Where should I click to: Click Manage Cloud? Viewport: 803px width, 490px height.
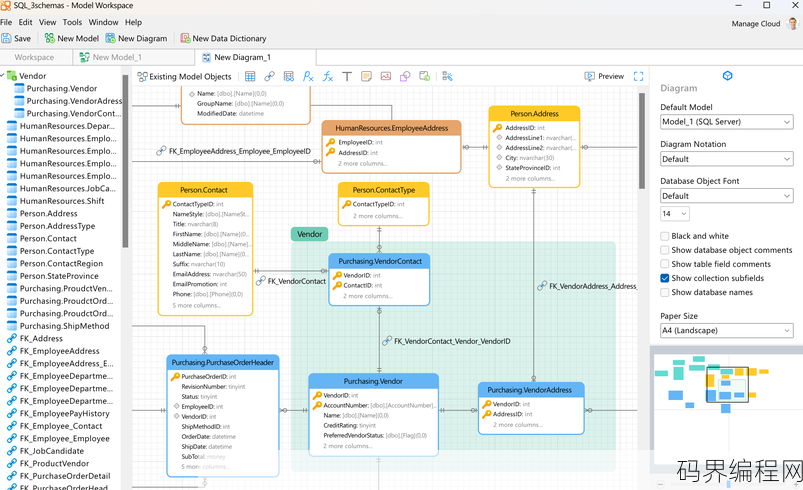coord(755,24)
